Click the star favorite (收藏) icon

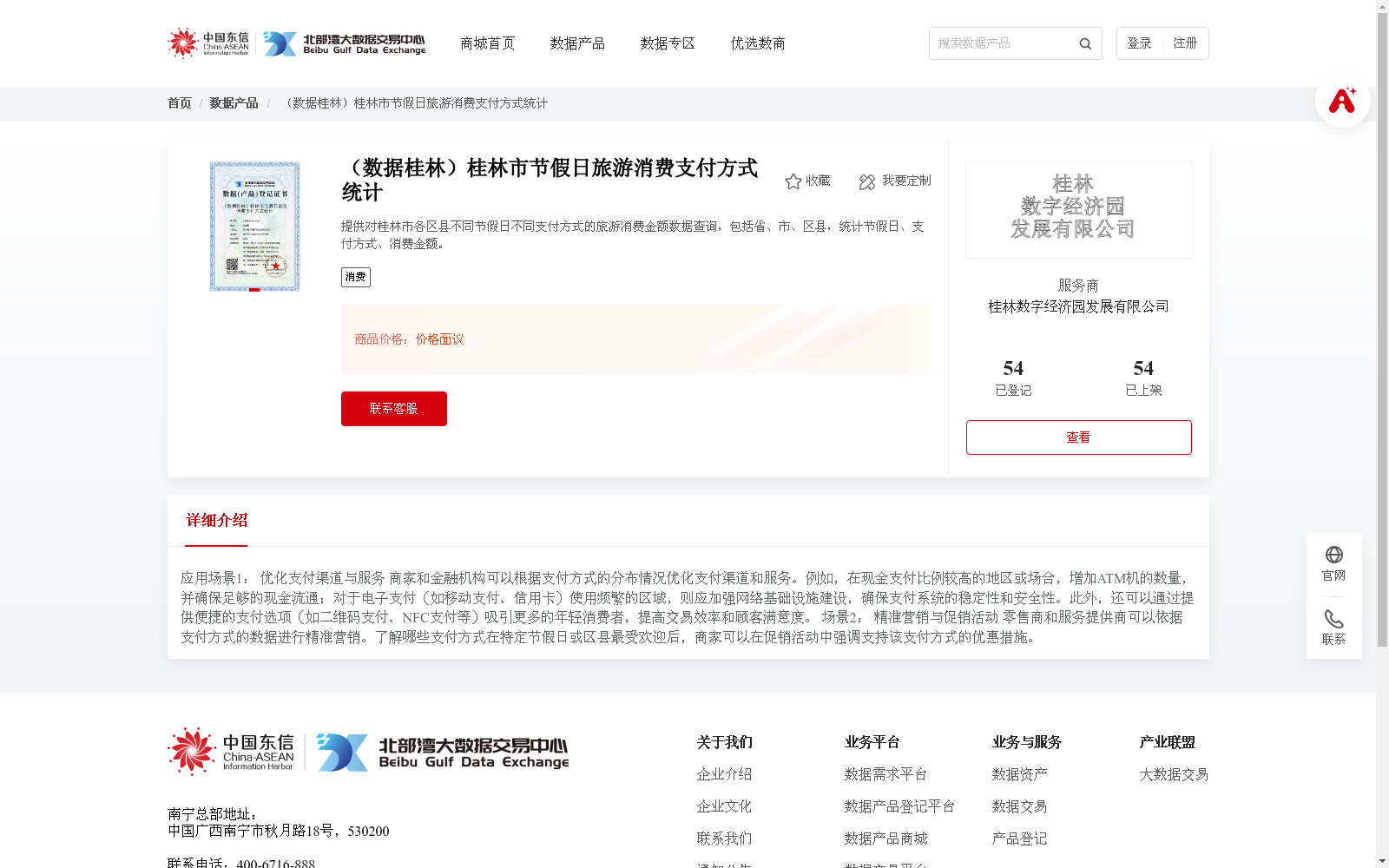793,181
